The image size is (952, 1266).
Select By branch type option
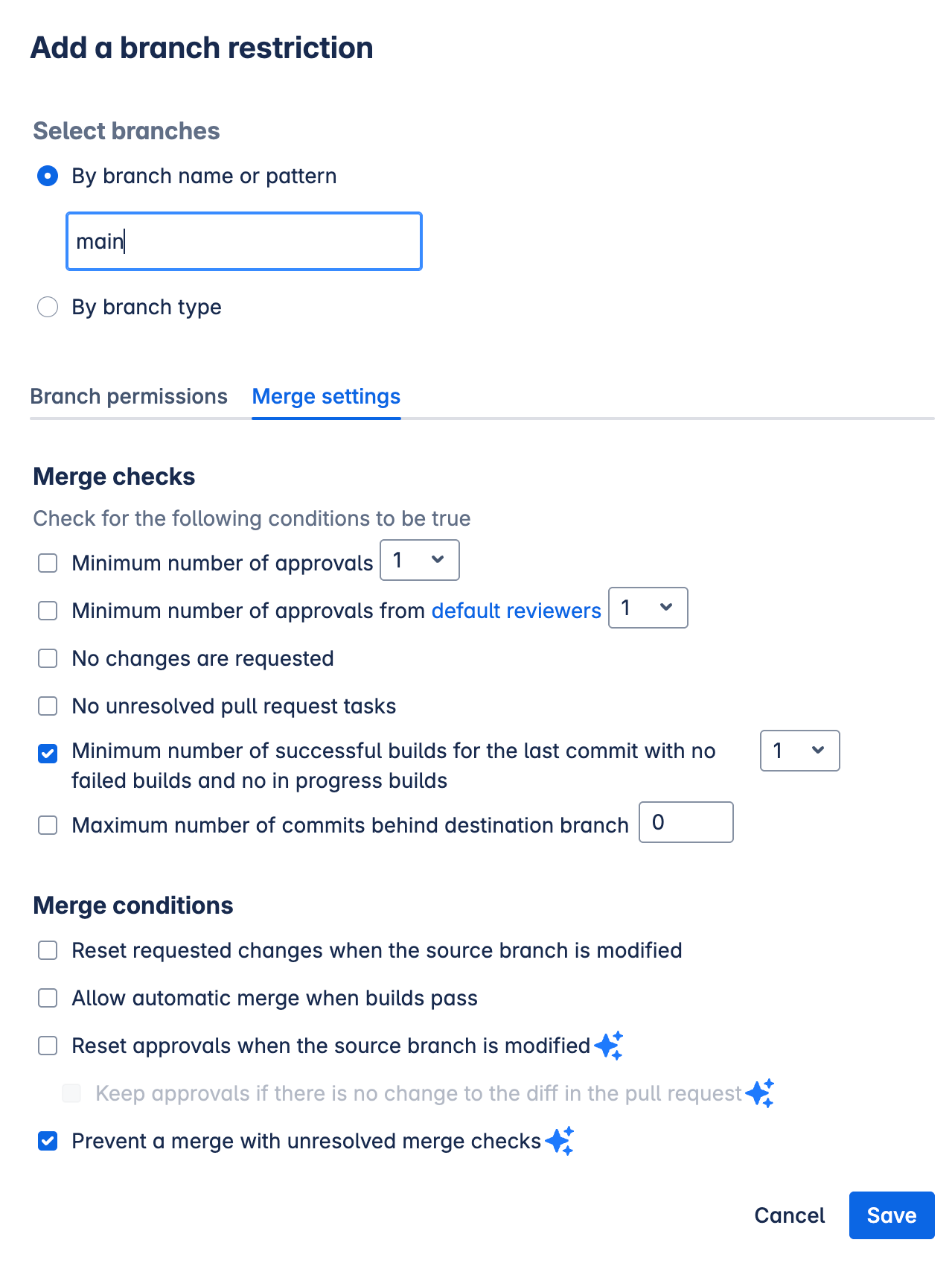click(x=48, y=307)
